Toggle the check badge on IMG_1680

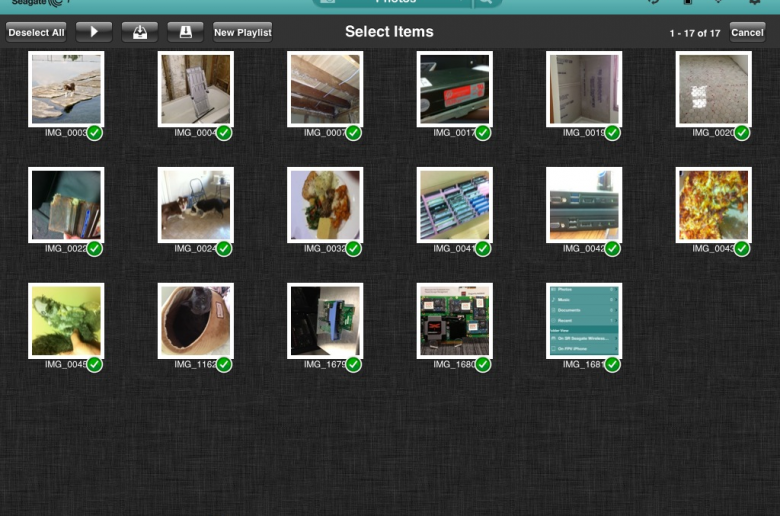point(483,365)
